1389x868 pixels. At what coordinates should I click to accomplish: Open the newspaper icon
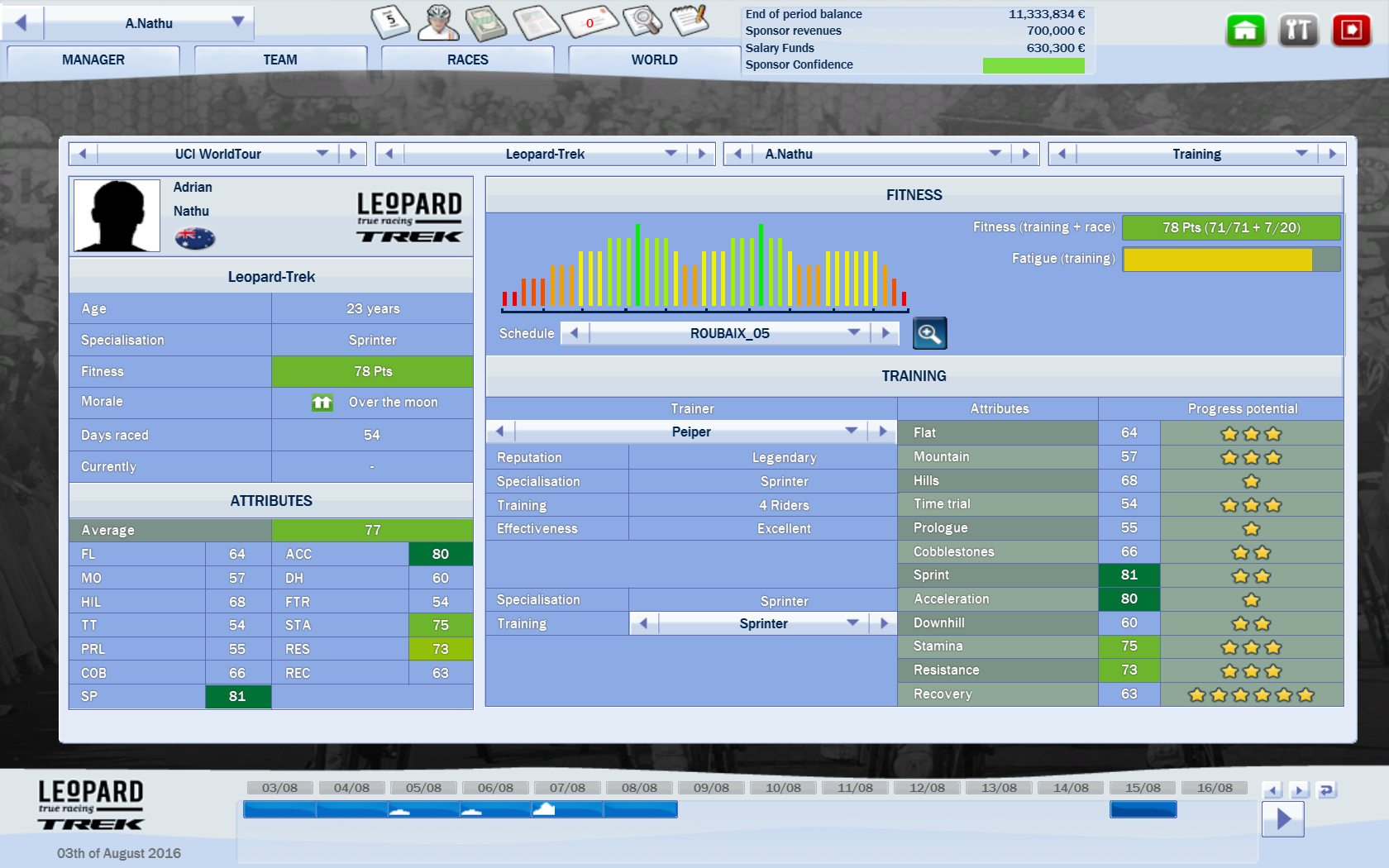coord(537,22)
